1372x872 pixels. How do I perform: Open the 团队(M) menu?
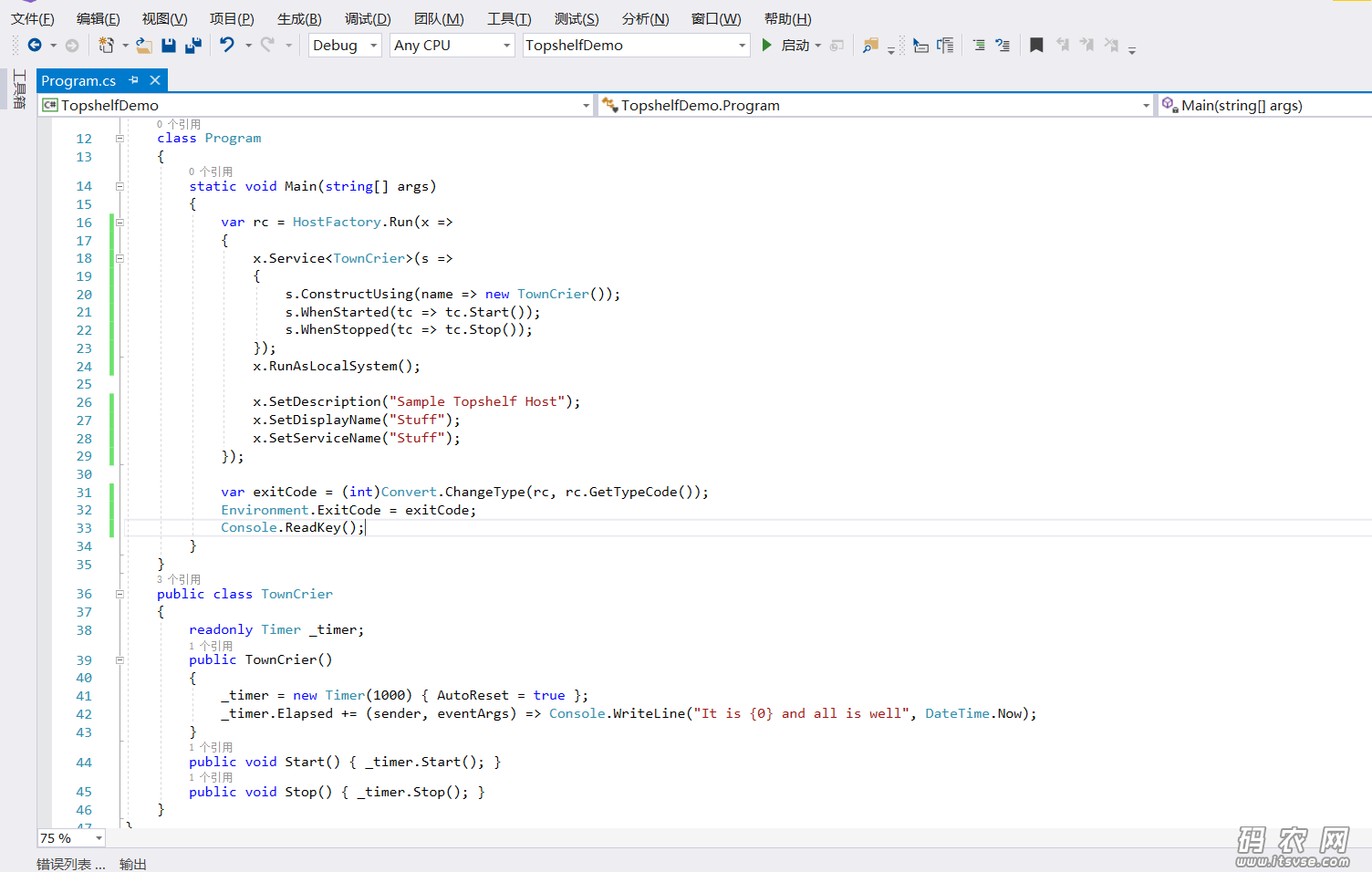coord(439,18)
